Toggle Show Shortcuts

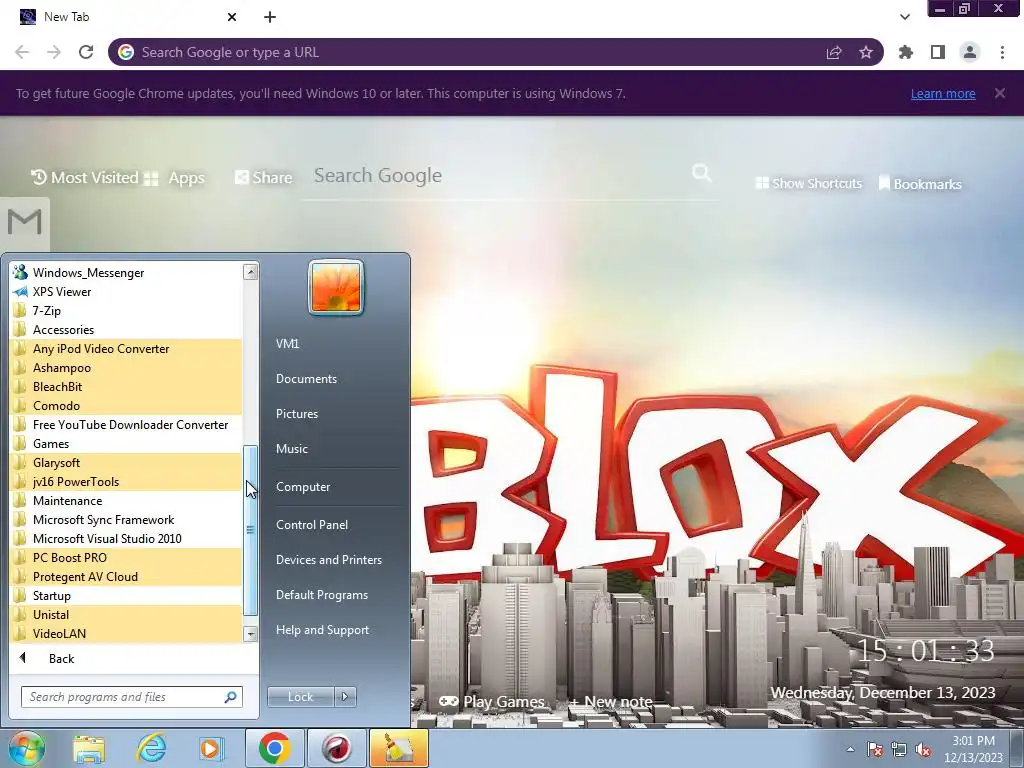click(x=808, y=184)
